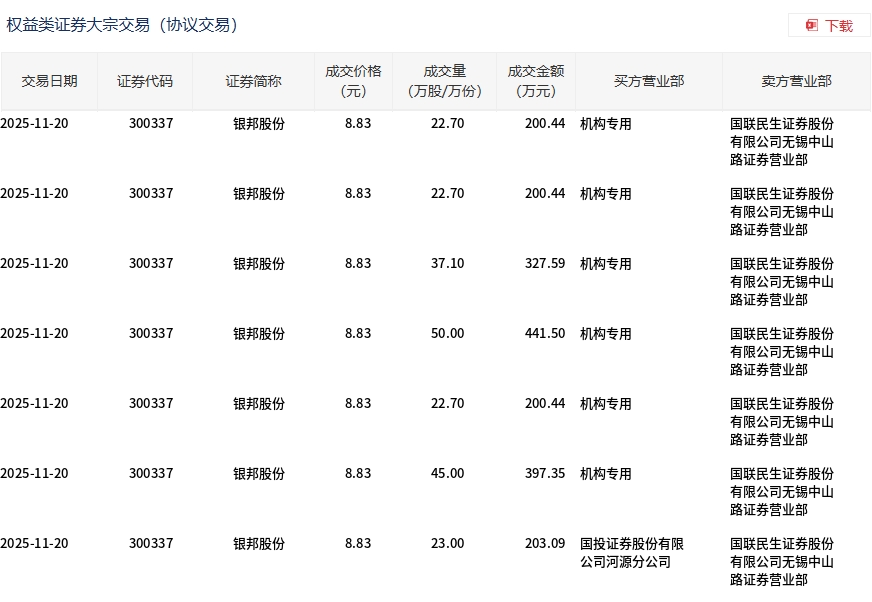
Task: Click date 2025-11-20 in the 37.10 volume row
Action: point(34,263)
